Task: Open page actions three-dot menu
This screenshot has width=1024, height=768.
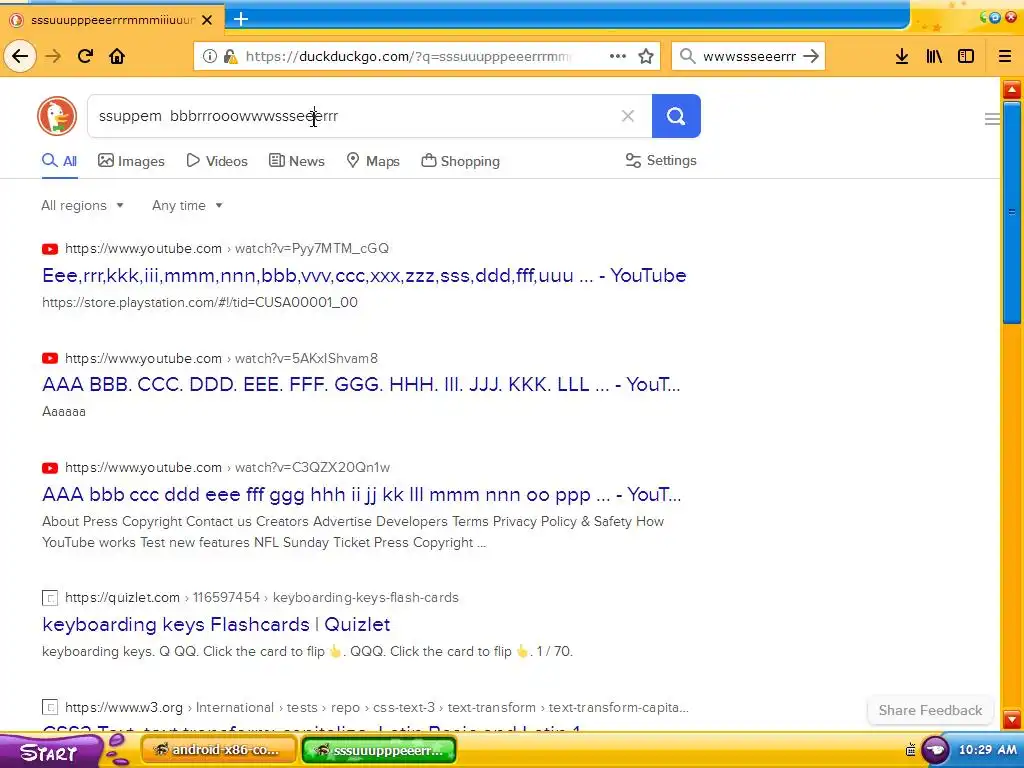Action: [618, 56]
